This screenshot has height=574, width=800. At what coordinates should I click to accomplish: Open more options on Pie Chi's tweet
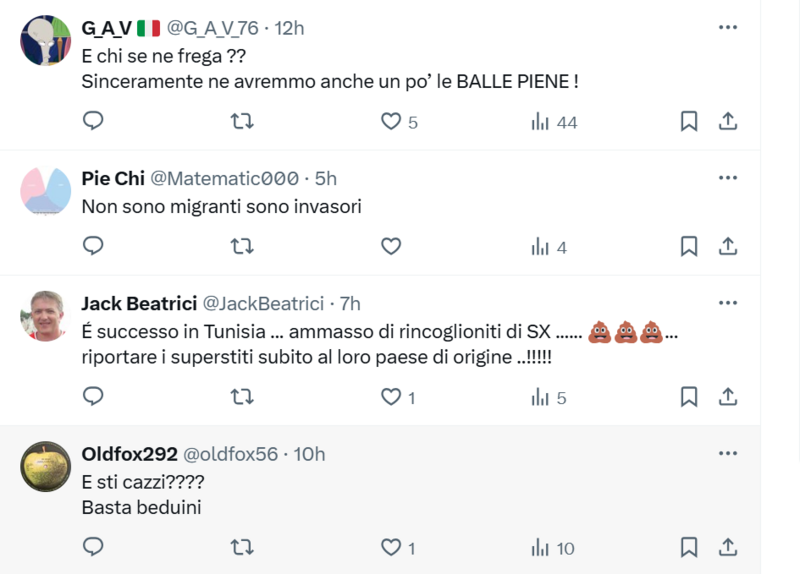pyautogui.click(x=728, y=178)
